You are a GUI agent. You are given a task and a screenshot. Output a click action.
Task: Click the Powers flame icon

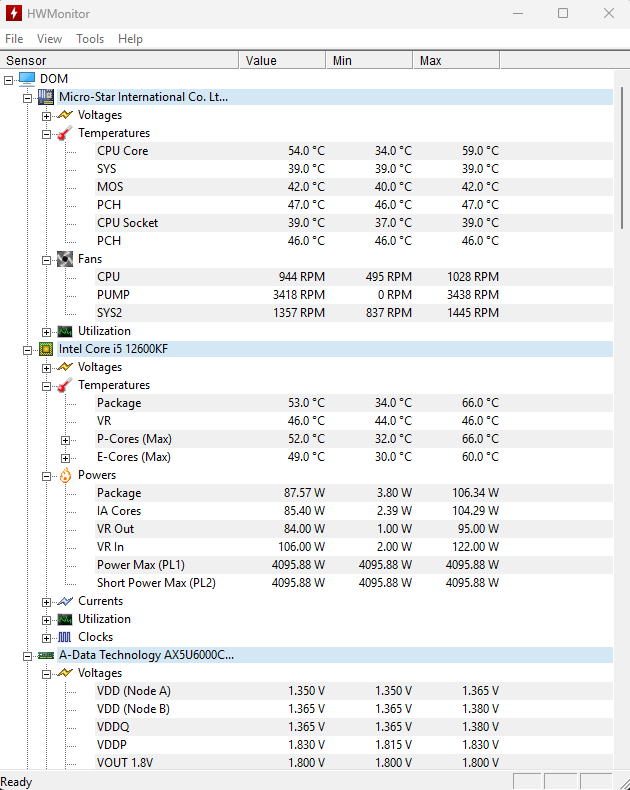pos(65,475)
